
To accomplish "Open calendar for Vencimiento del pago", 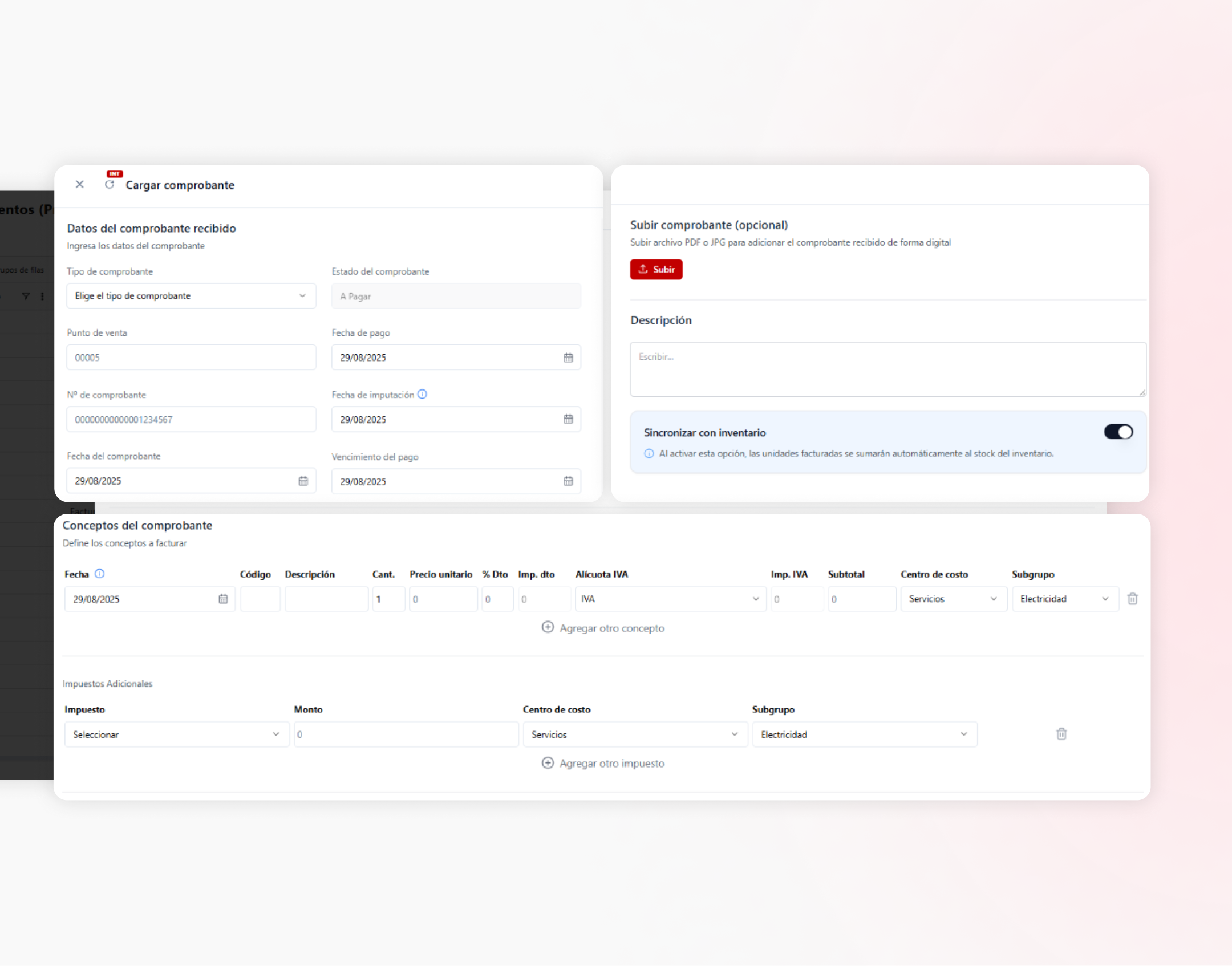I will point(568,481).
